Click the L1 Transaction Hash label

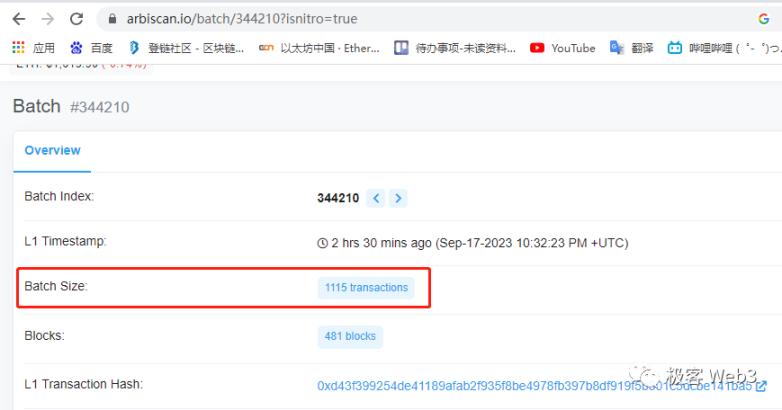84,384
